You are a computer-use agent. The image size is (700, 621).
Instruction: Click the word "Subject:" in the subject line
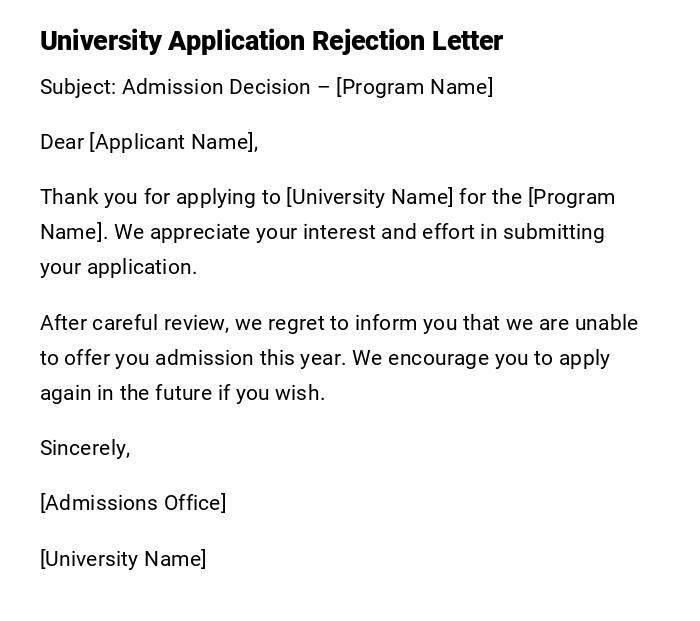[x=78, y=87]
